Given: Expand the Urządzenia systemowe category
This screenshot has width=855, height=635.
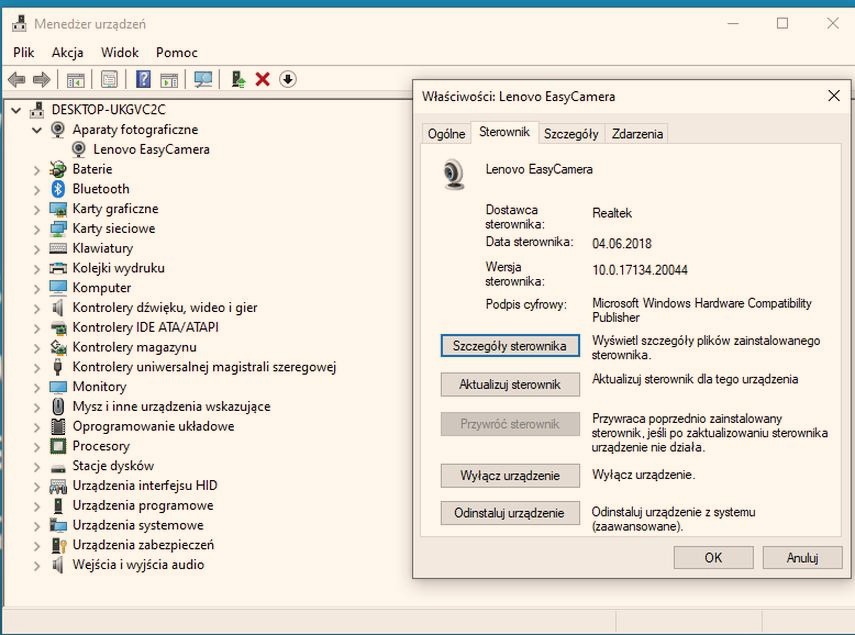Looking at the screenshot, I should (x=37, y=525).
